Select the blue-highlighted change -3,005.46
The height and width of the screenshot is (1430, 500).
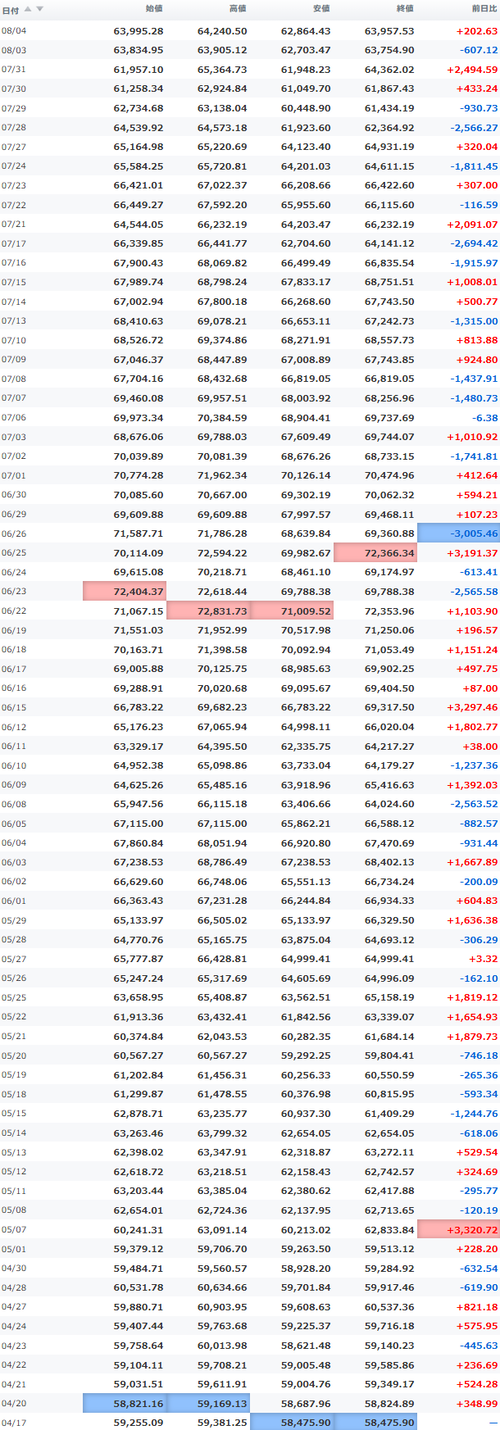tap(458, 534)
